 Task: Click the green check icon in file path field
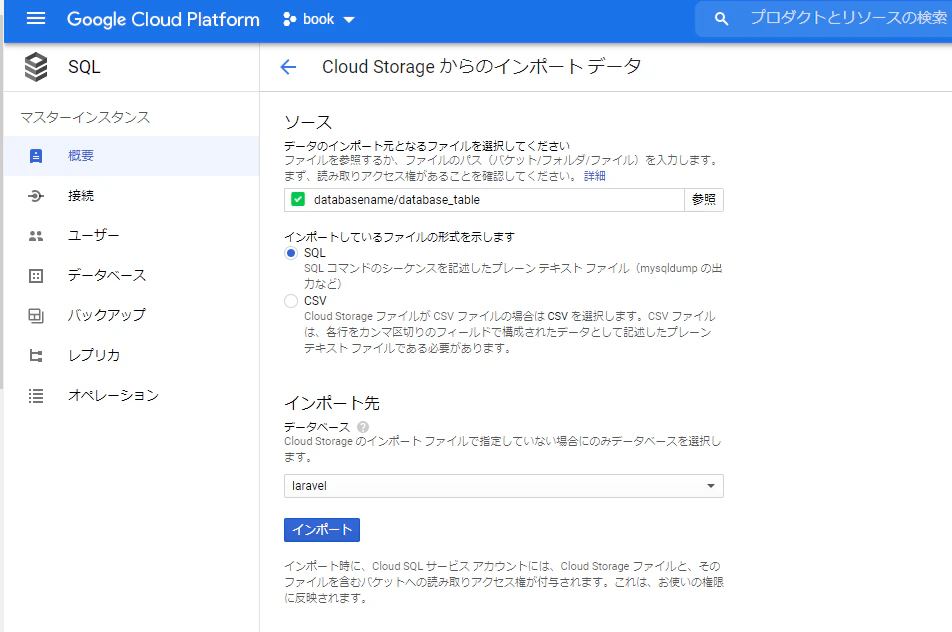pos(298,200)
